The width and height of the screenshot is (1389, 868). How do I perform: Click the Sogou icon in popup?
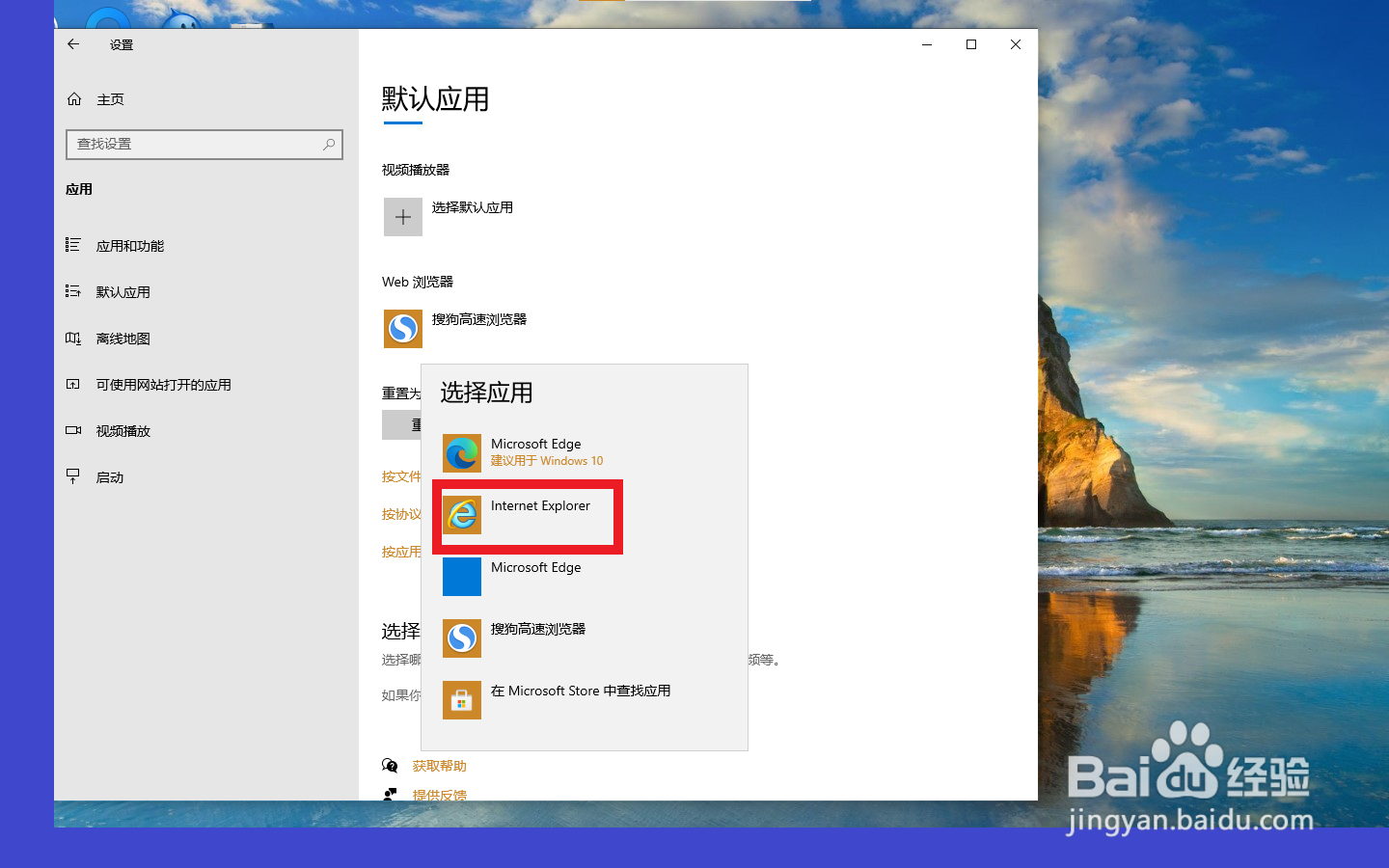(462, 638)
